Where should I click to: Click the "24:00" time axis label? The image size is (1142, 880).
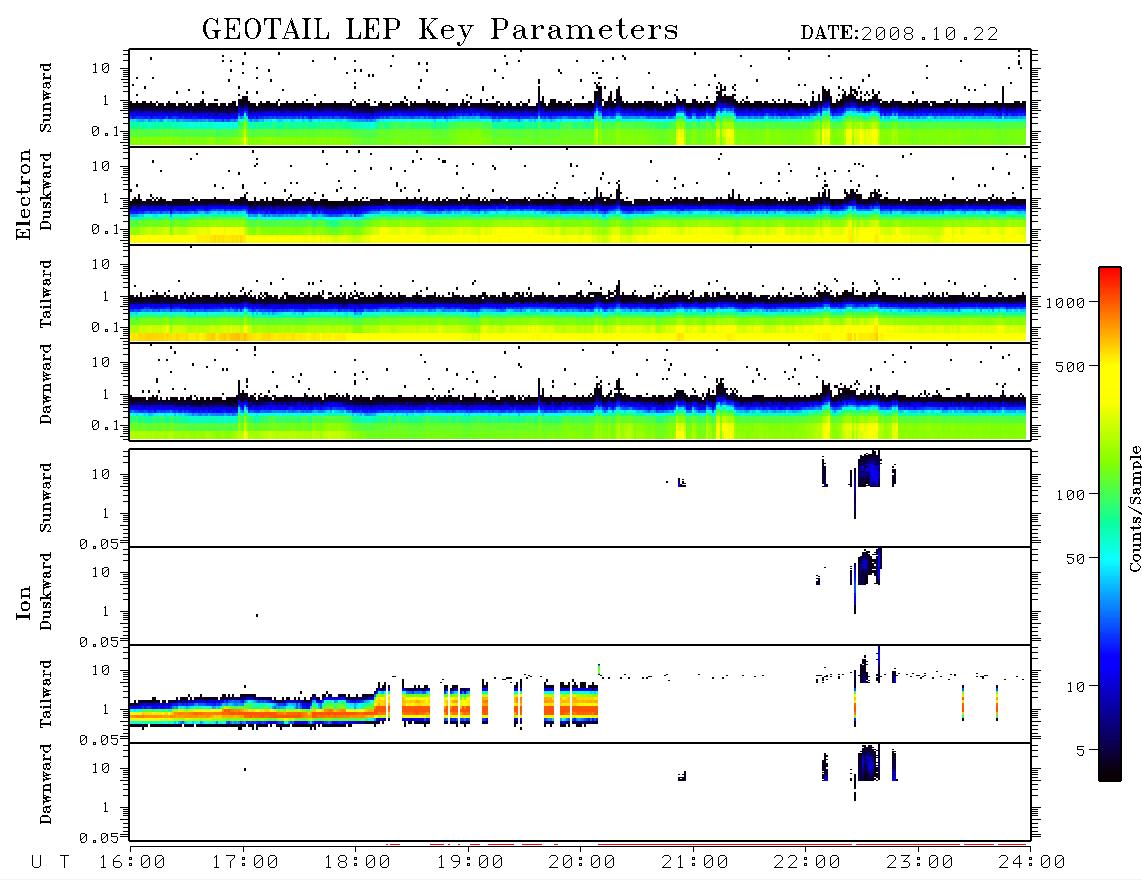tap(1033, 863)
